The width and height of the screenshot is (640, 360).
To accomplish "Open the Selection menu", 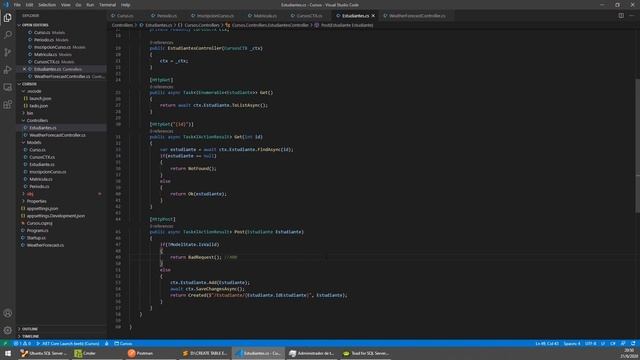I will tap(47, 5).
